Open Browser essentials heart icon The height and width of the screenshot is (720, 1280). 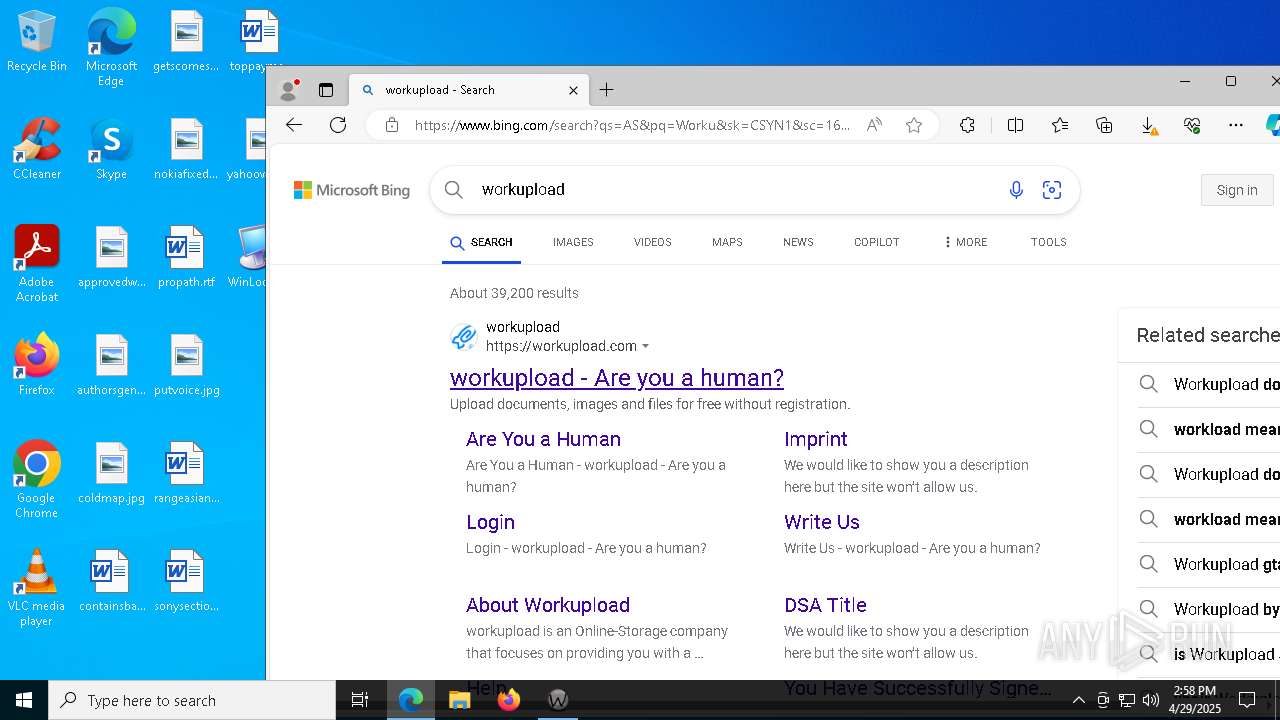[1192, 125]
